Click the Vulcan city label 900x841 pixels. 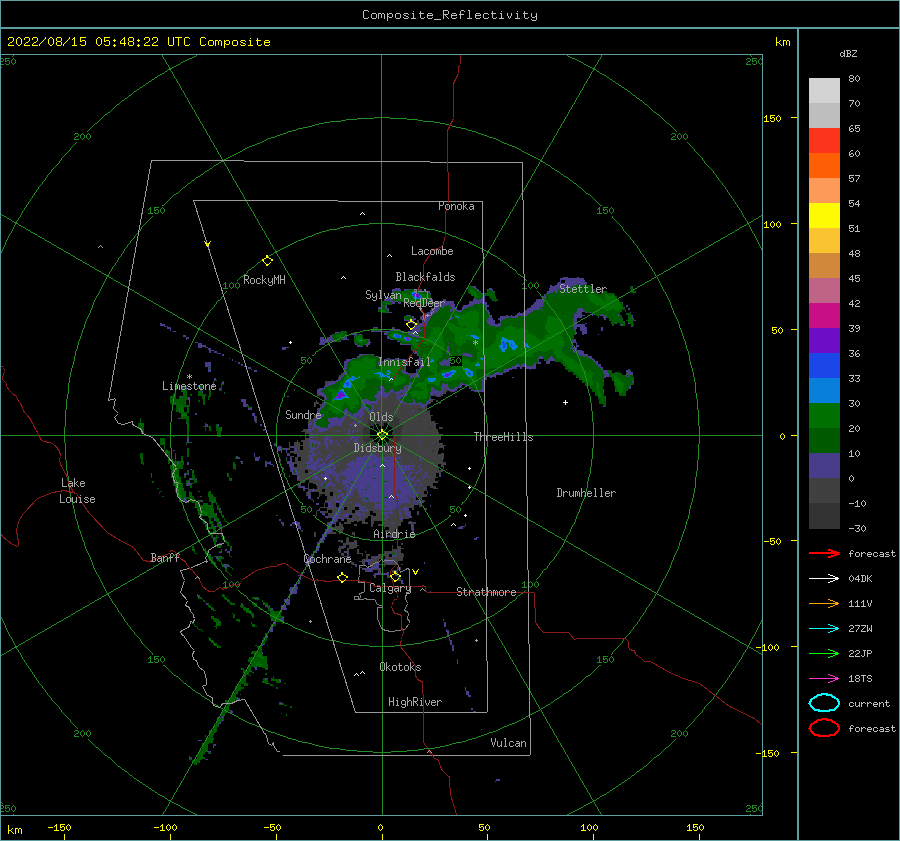(x=509, y=743)
